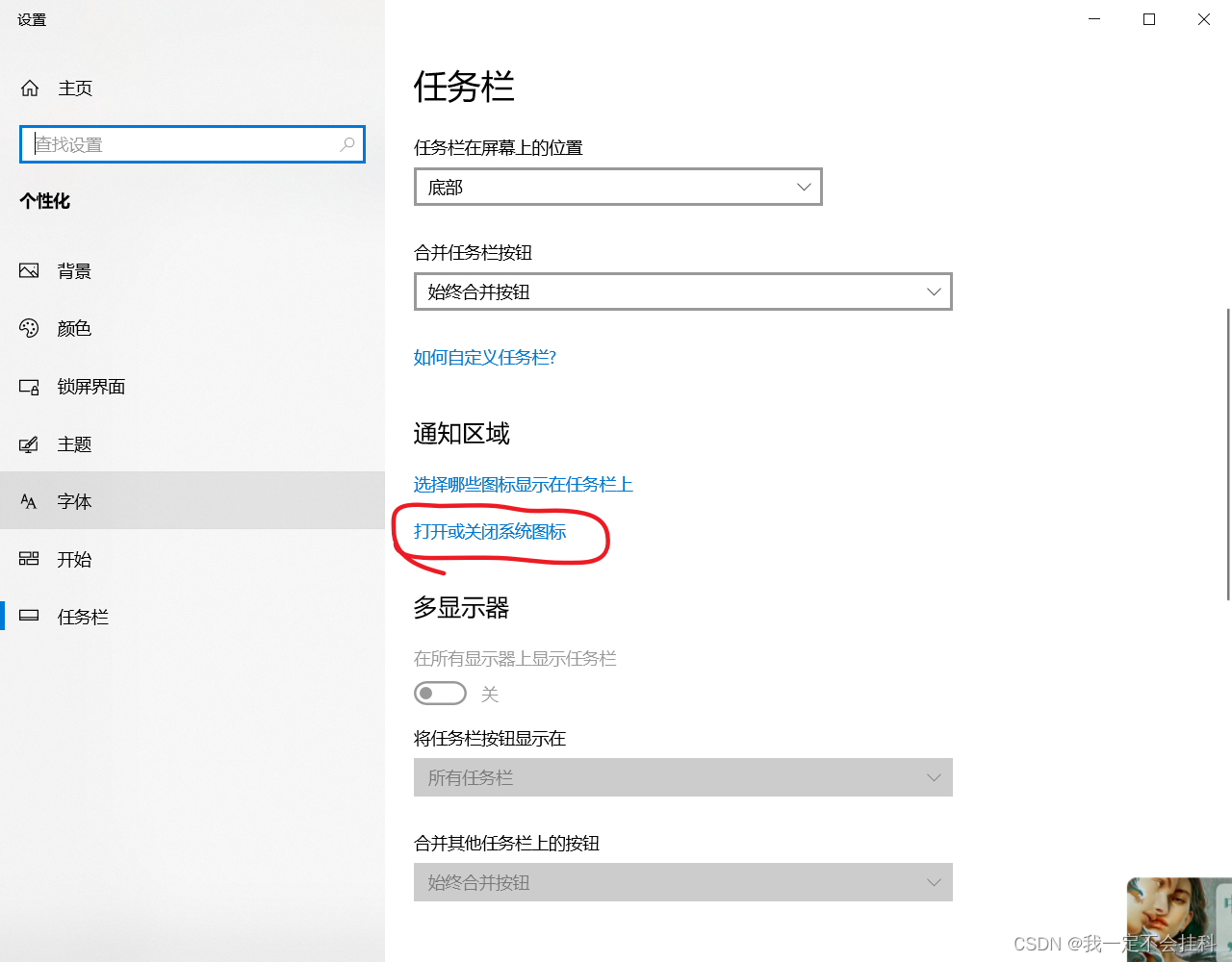Open the 任务栏在屏幕上的位置 dropdown showing 底部
This screenshot has width=1232, height=962.
coord(618,187)
